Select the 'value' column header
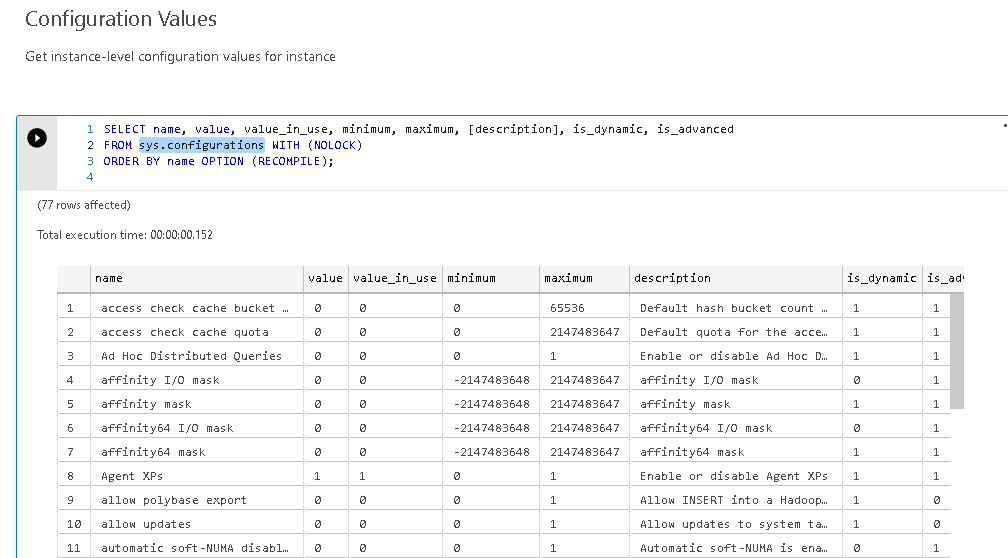Image resolution: width=1008 pixels, height=558 pixels. pos(325,278)
